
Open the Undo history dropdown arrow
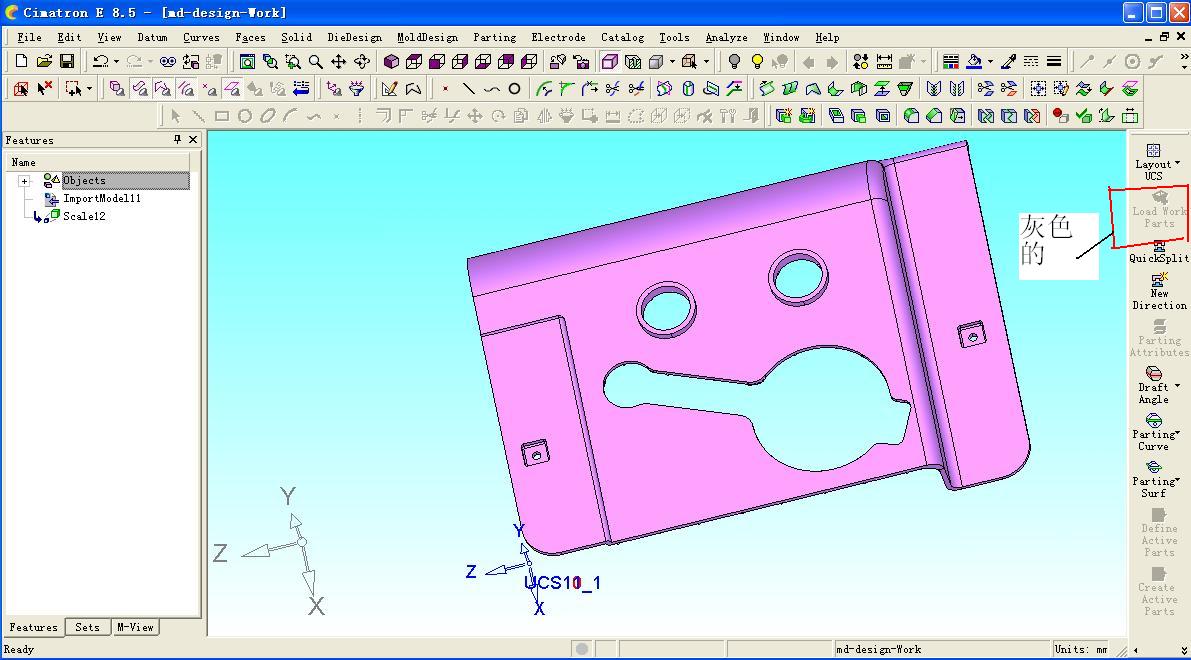115,62
